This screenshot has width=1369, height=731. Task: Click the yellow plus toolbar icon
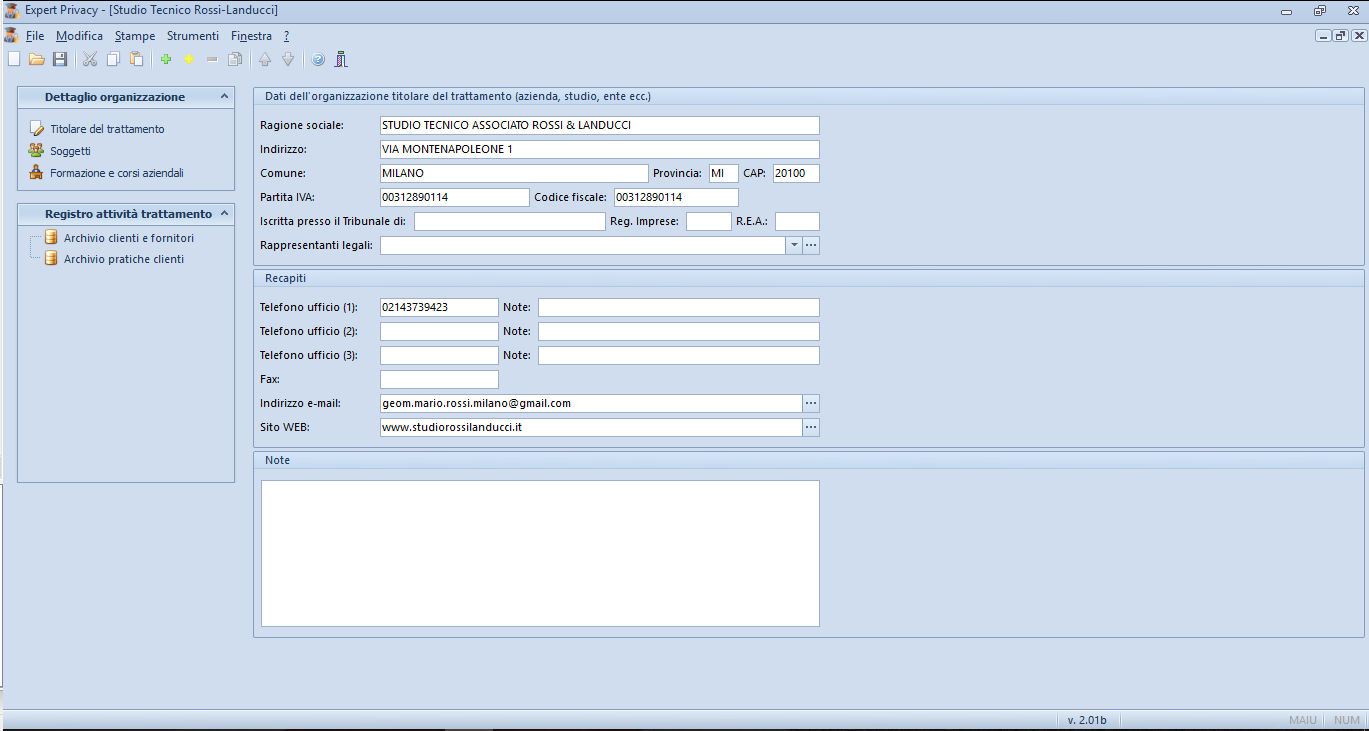pyautogui.click(x=188, y=60)
